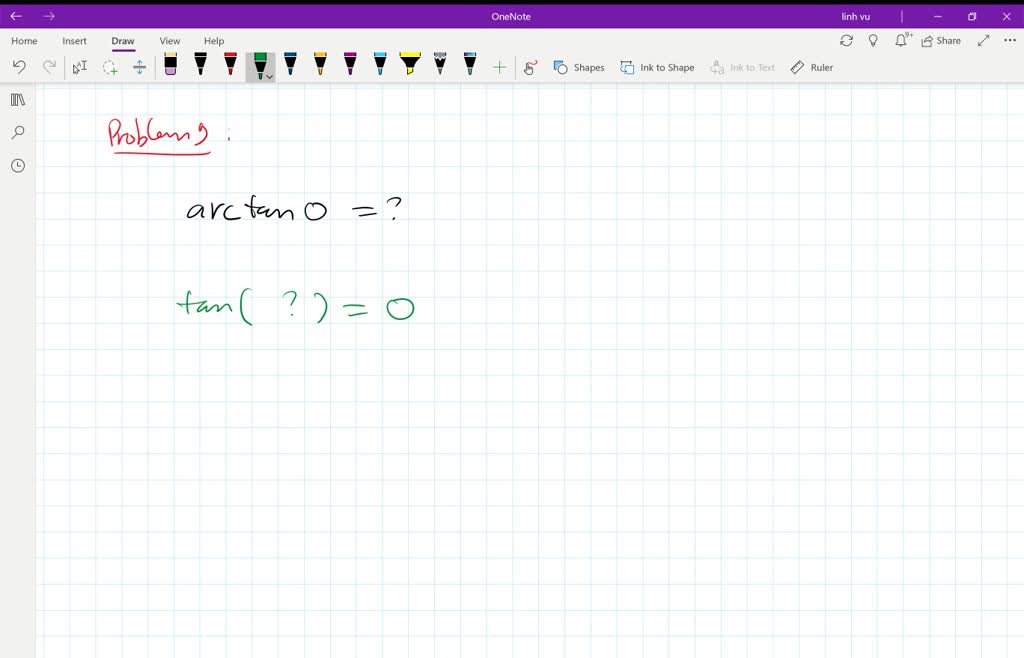Activate the currently selected green pen
The image size is (1024, 658).
click(258, 64)
